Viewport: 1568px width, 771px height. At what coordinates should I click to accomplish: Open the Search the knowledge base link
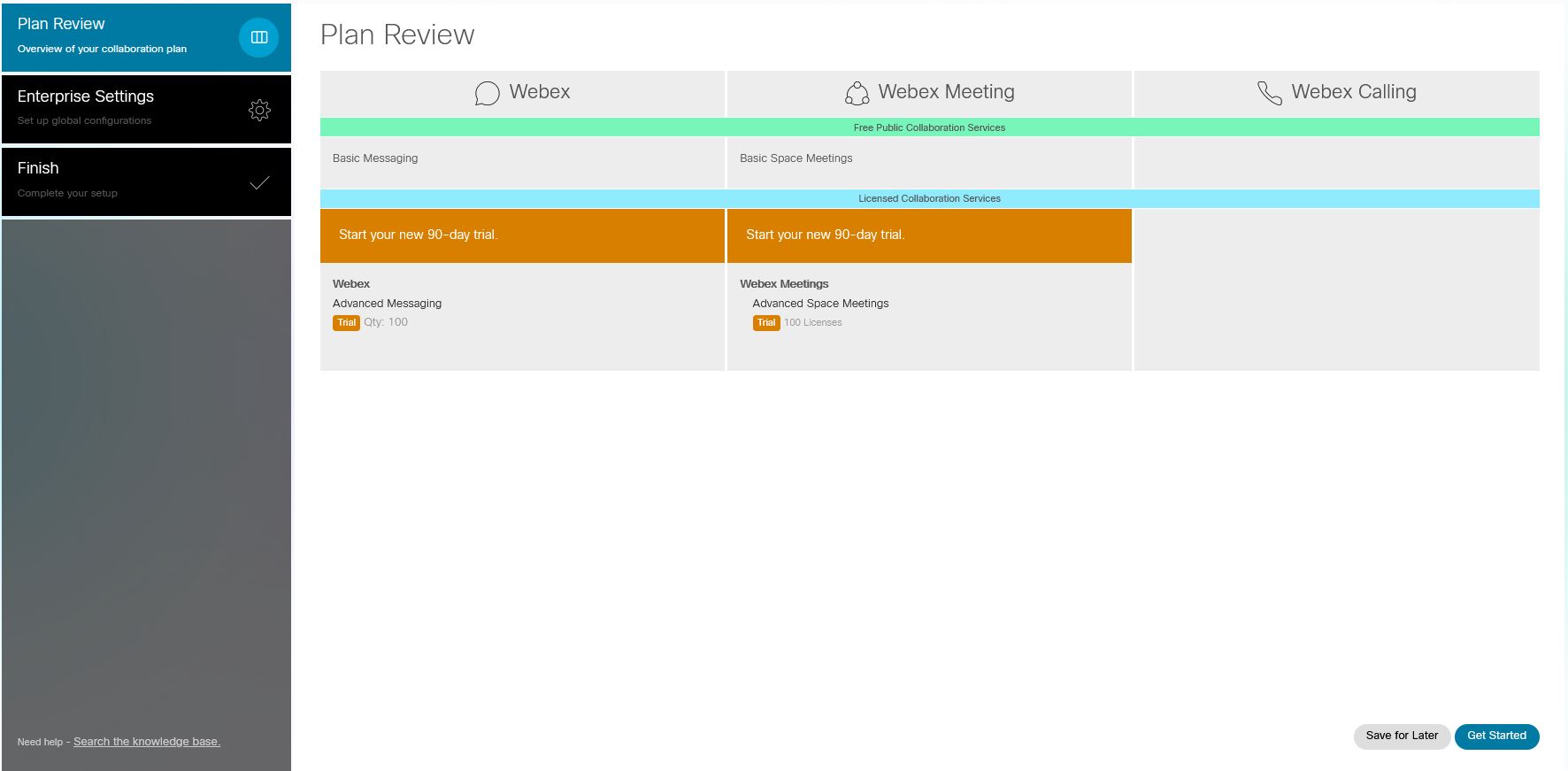pos(147,742)
